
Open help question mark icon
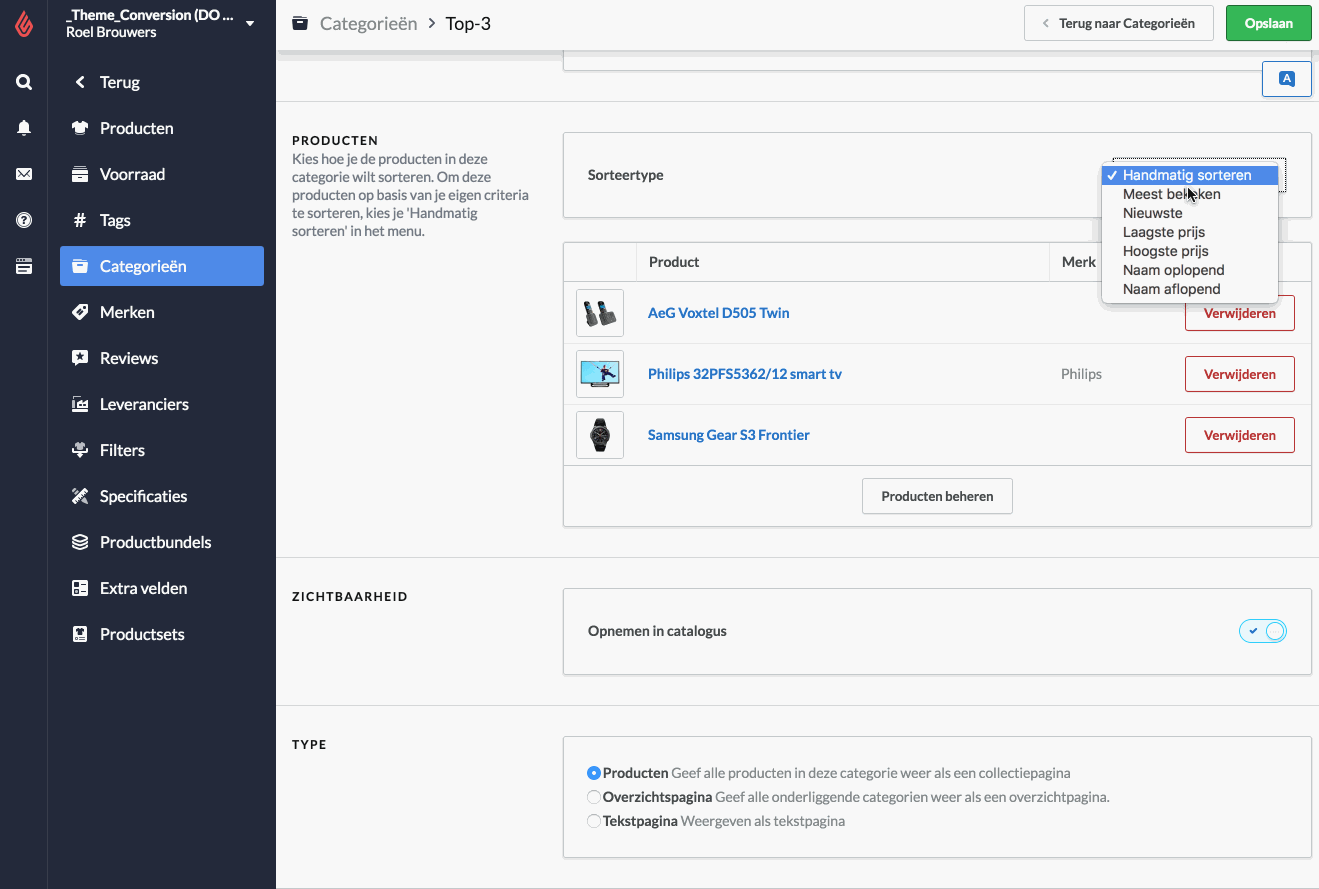point(24,220)
